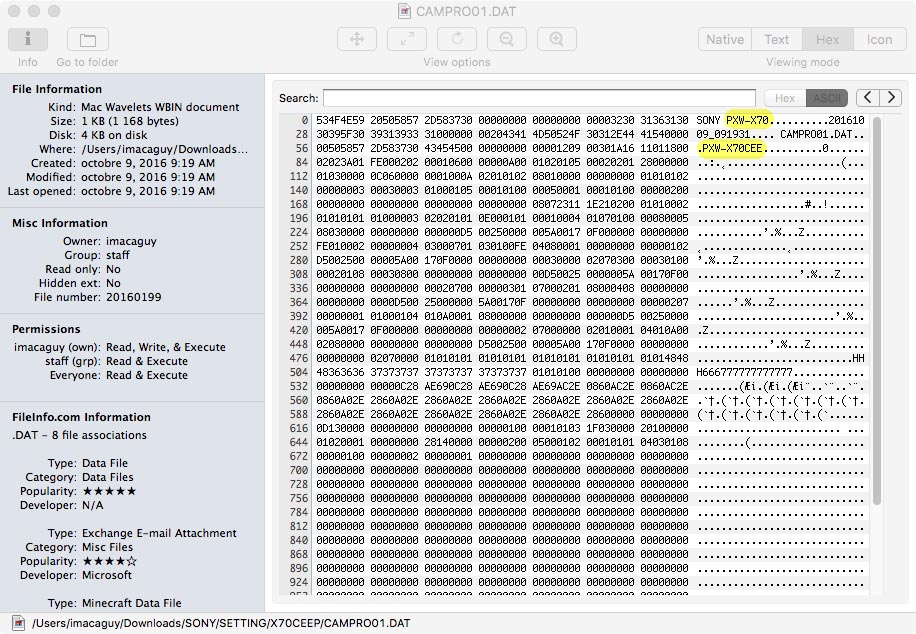Click the zoom in magnifier icon

[x=557, y=39]
